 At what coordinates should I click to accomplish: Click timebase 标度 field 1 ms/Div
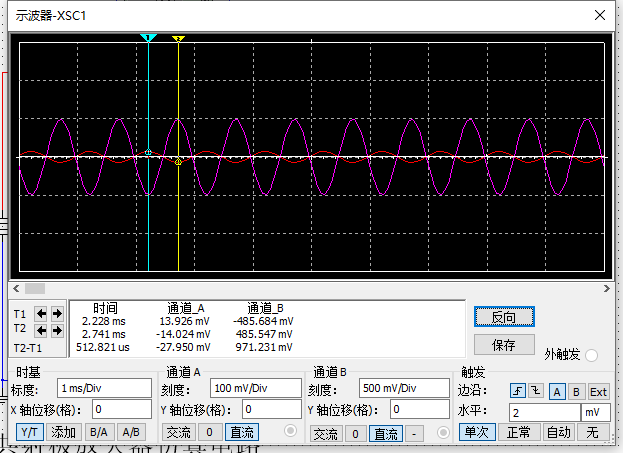tap(104, 388)
